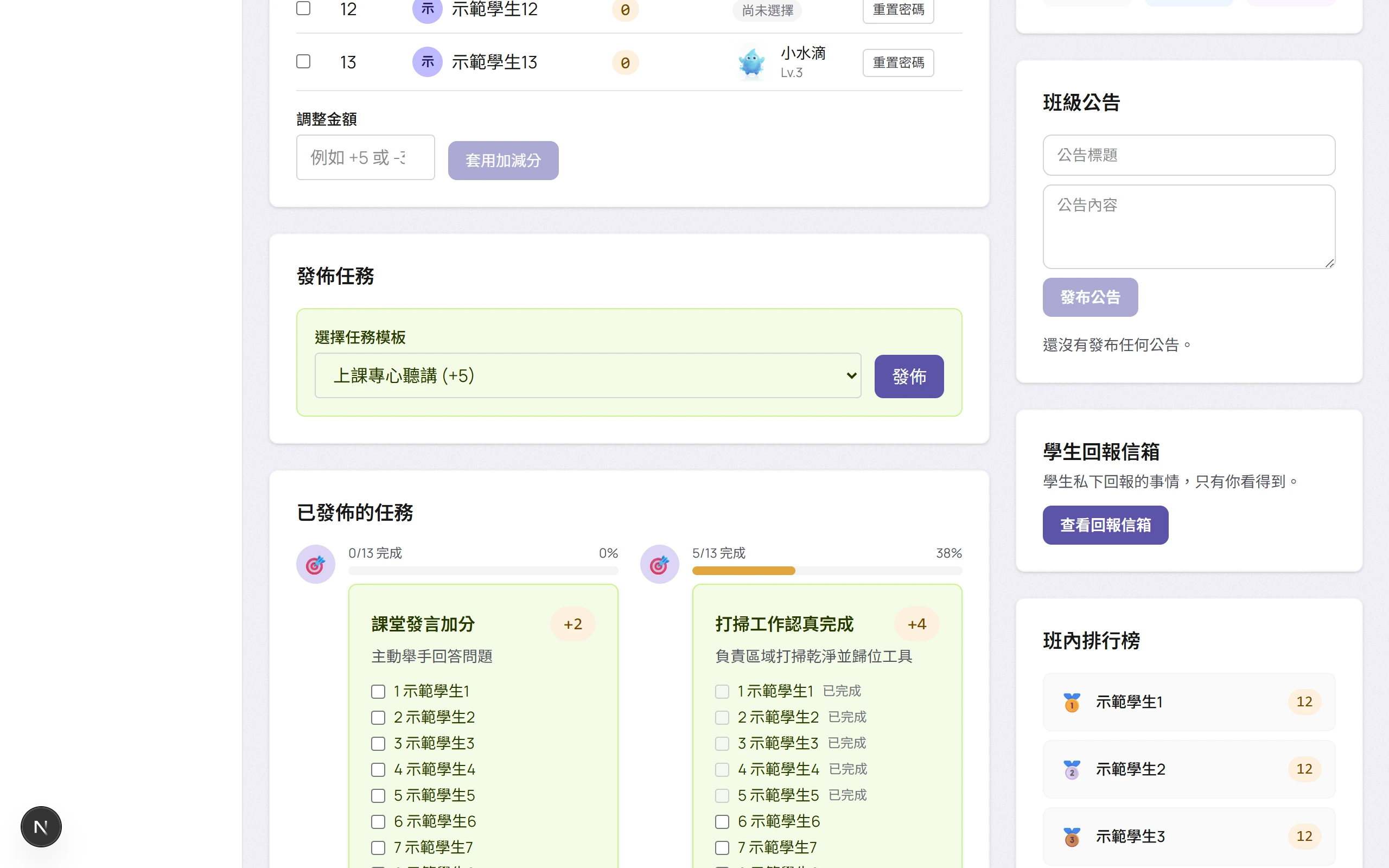Click completed checkbox 1 示範學生1 in 打掃工作認真完成
The width and height of the screenshot is (1389, 868).
click(x=722, y=692)
